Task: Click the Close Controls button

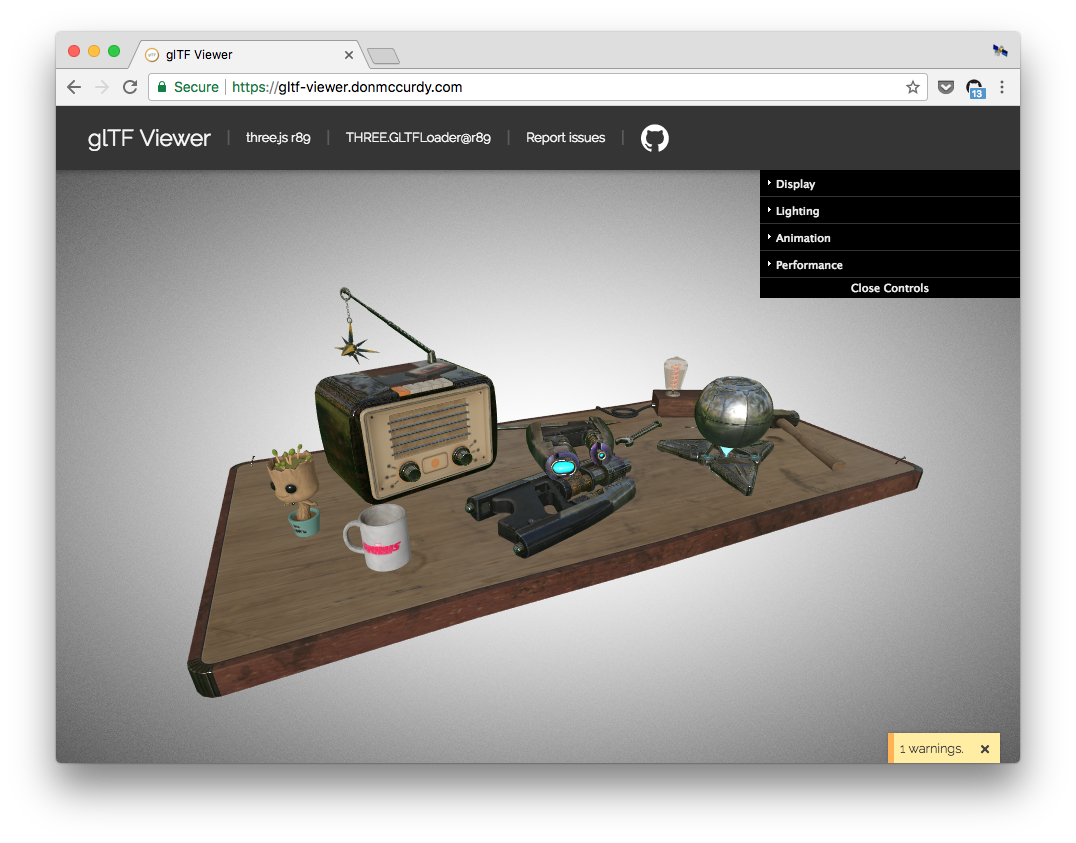Action: pos(889,288)
